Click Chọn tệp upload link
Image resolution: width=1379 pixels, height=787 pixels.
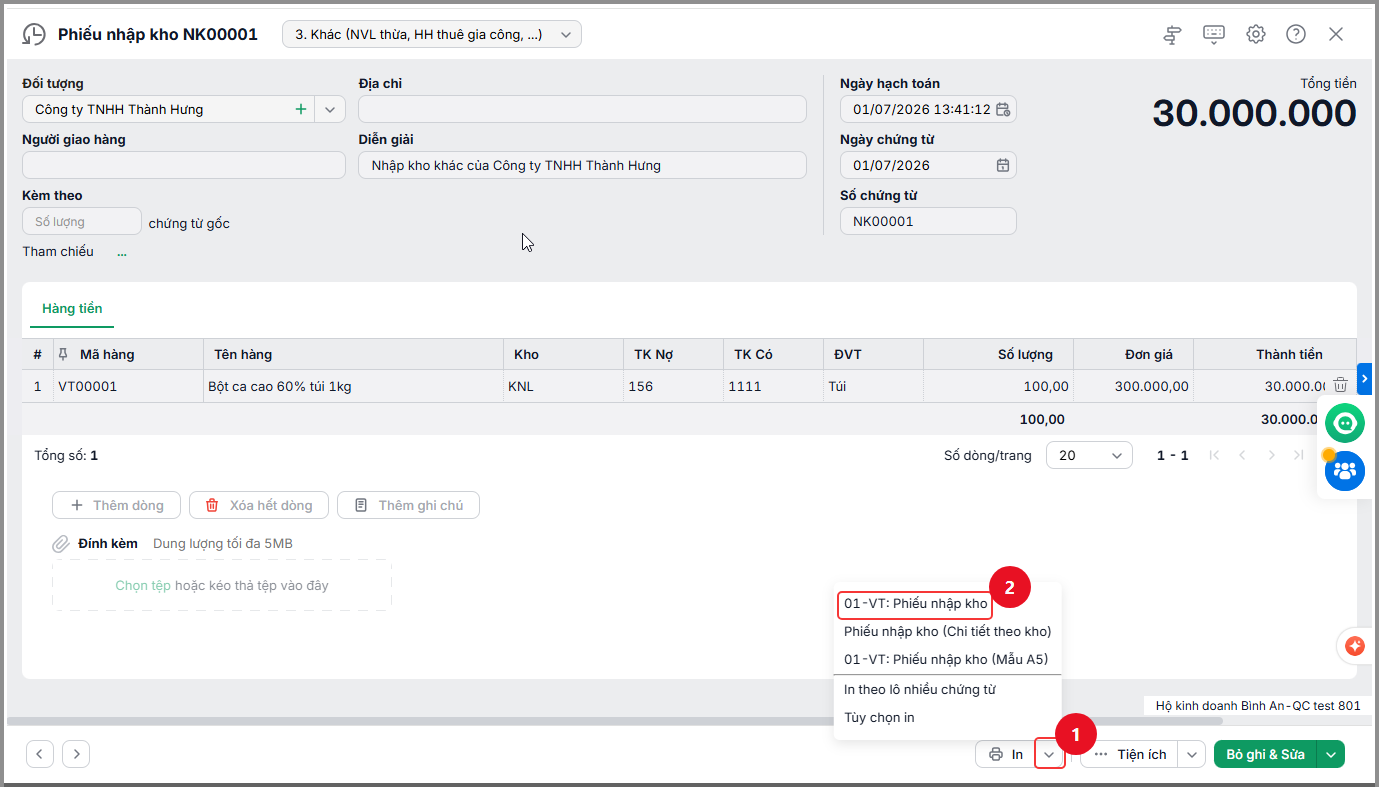pos(143,585)
